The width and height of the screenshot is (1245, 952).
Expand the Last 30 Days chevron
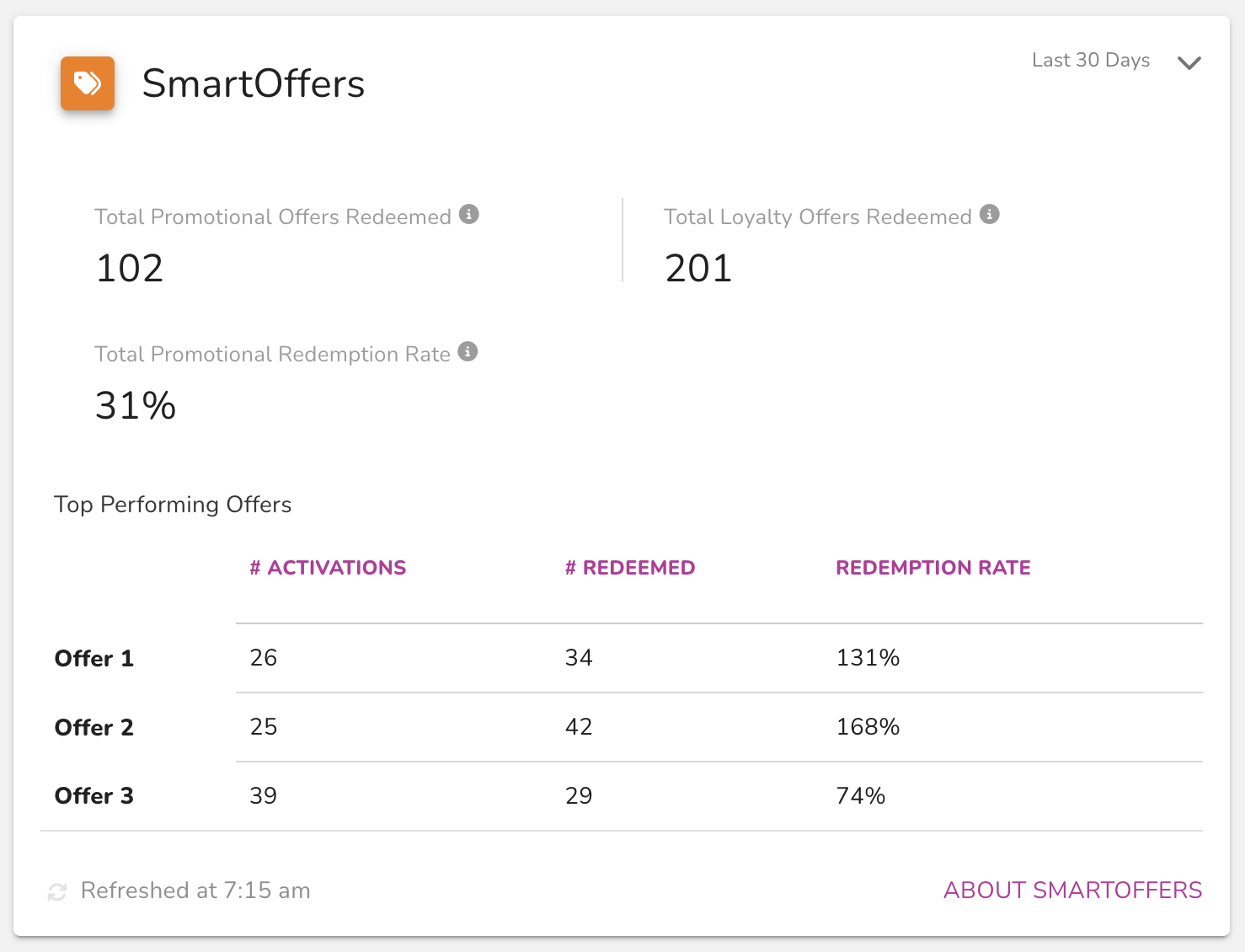[1189, 62]
